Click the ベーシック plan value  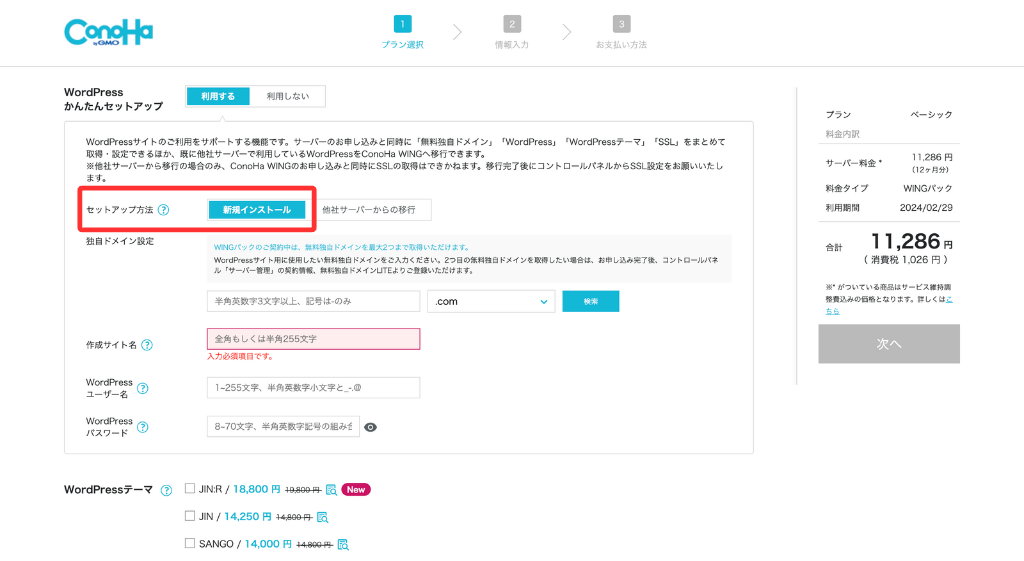pos(932,114)
